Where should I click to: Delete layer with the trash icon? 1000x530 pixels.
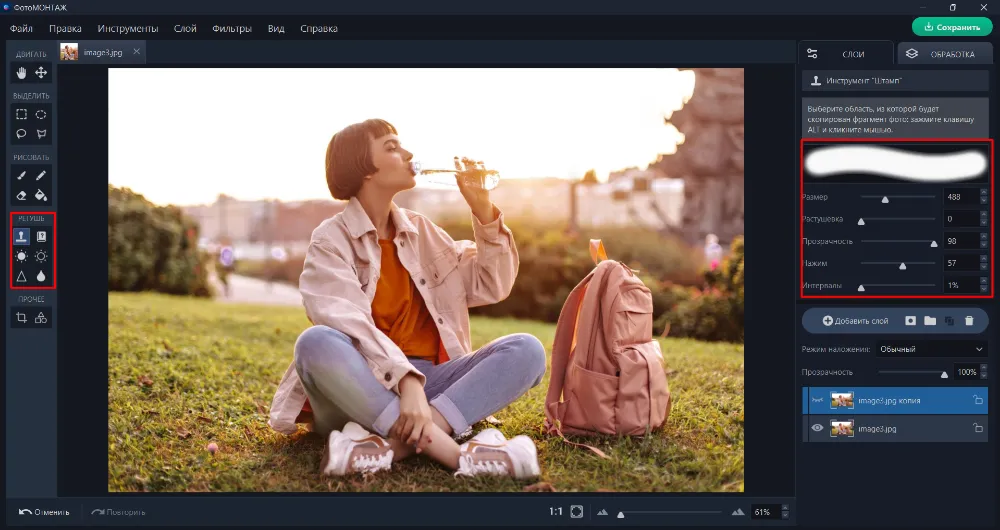(968, 321)
